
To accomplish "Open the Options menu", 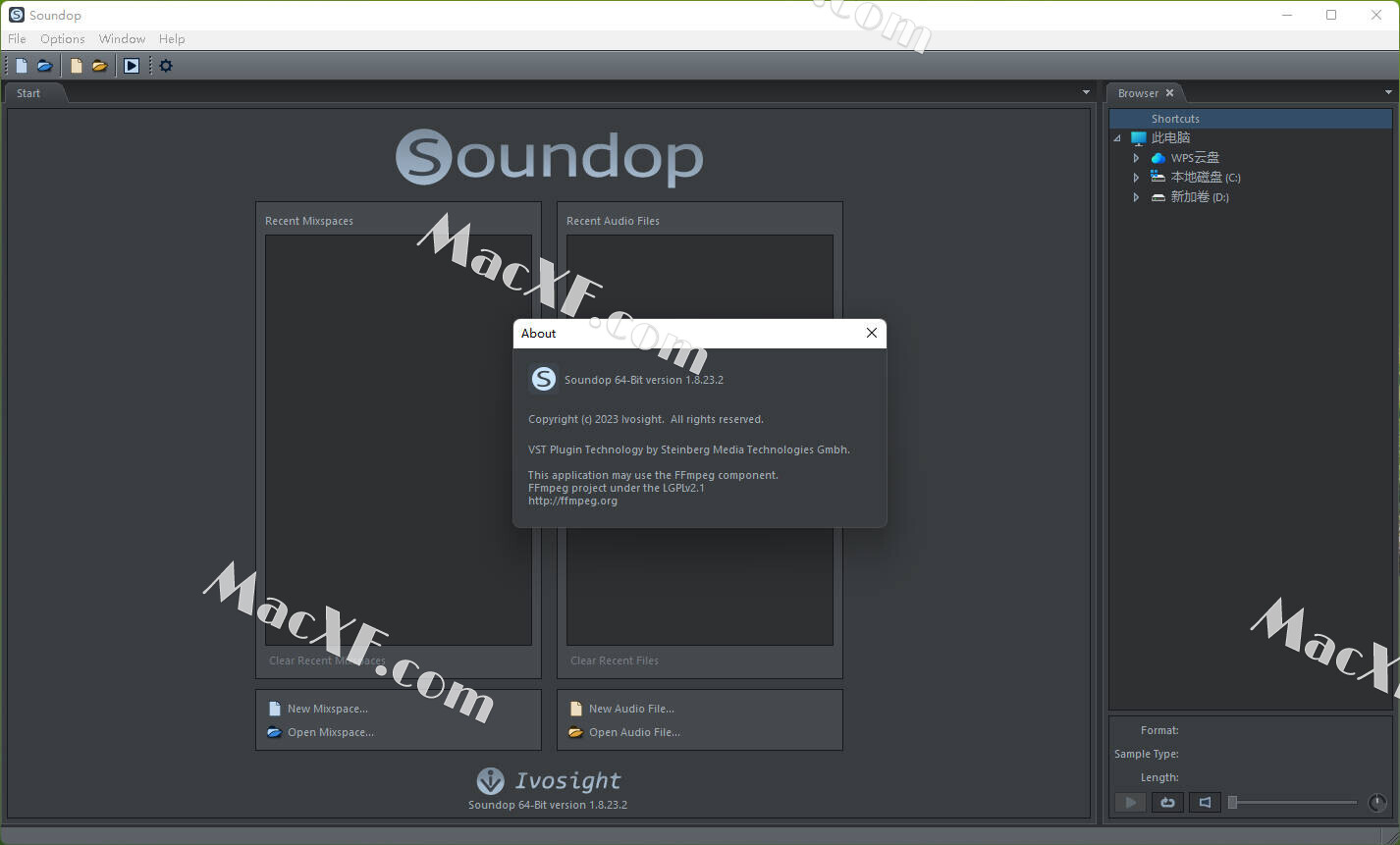I will click(x=63, y=39).
